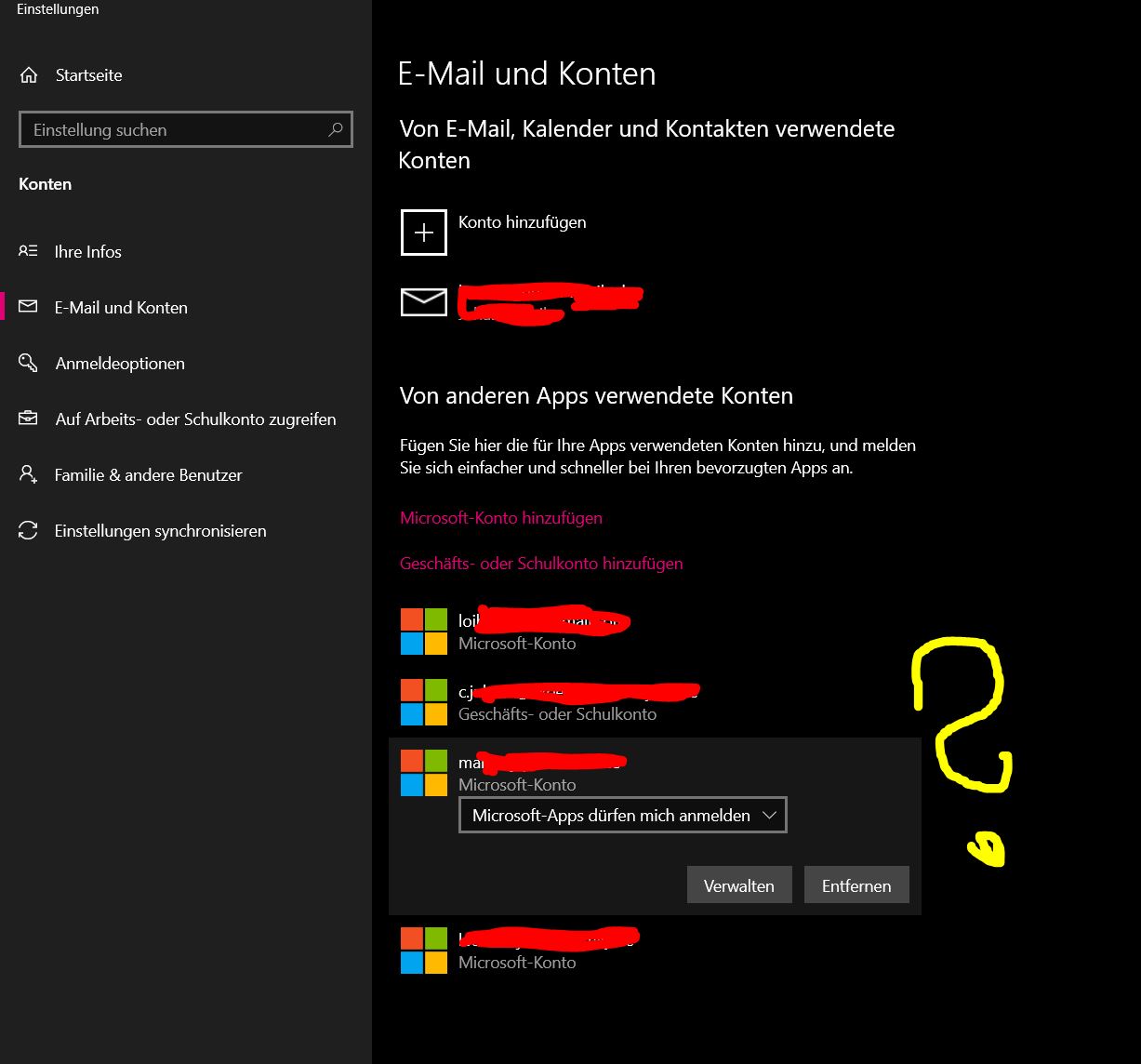The height and width of the screenshot is (1064, 1141).
Task: Click Geschäfts- oder Schulkonto hinzufügen link
Action: click(541, 564)
